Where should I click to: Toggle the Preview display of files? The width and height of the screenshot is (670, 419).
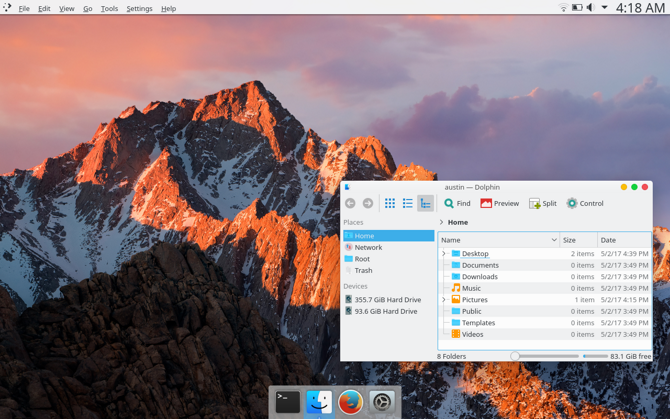tap(500, 203)
